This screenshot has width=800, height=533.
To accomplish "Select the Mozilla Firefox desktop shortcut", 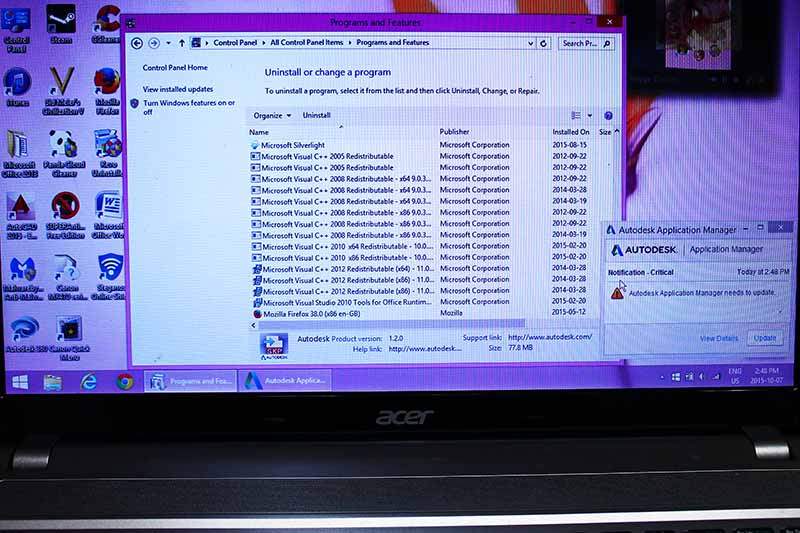I will click(107, 91).
